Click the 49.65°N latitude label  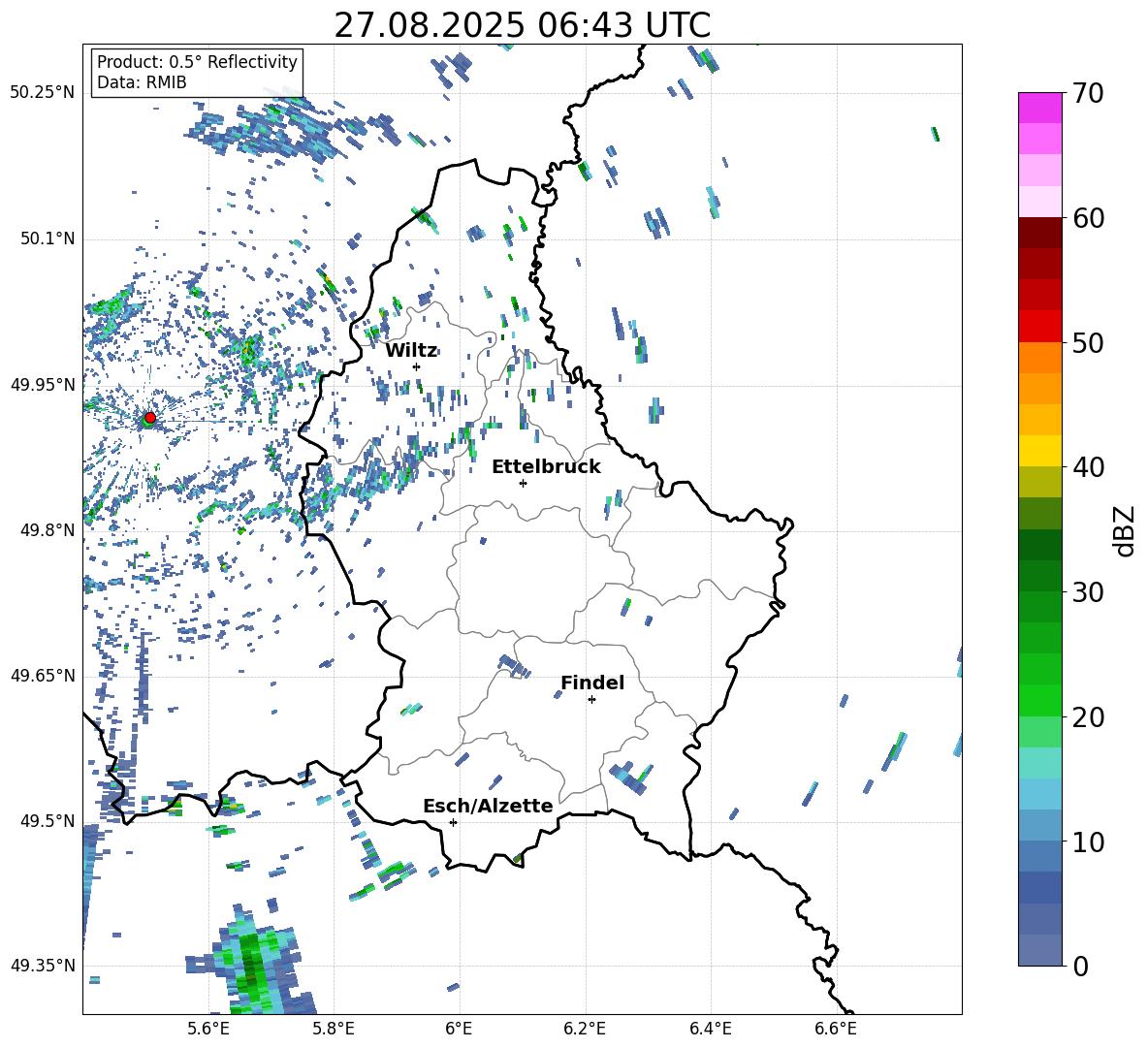(x=42, y=675)
